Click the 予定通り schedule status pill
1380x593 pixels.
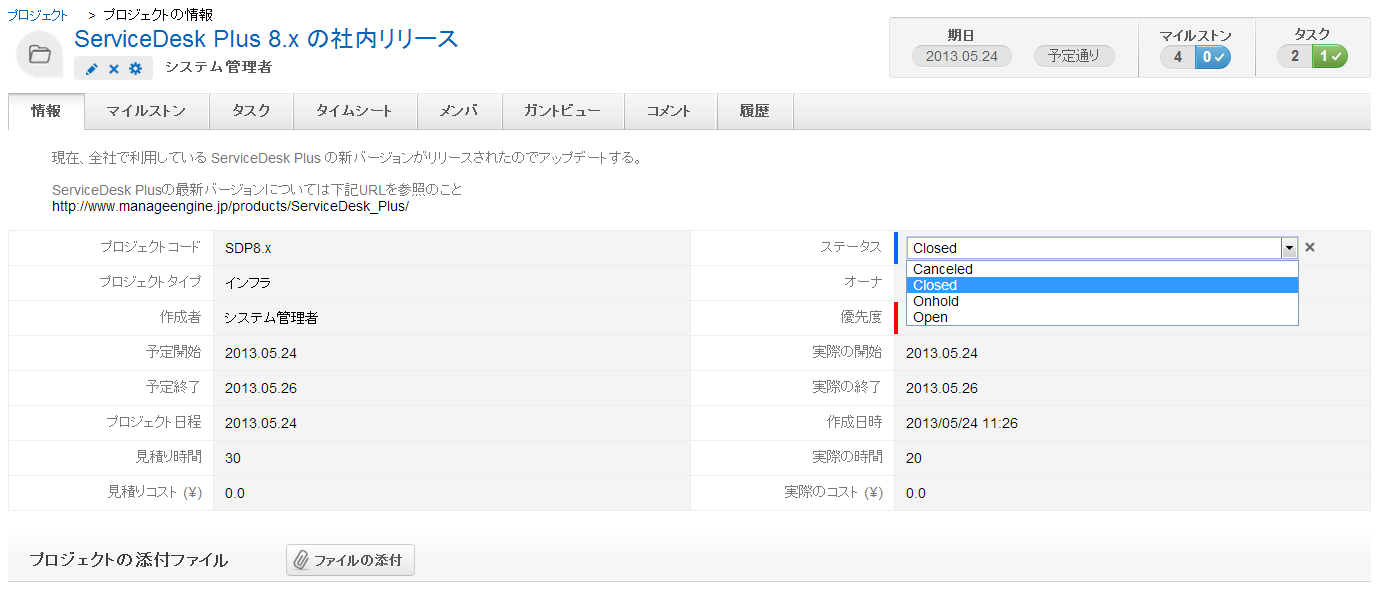[1074, 57]
